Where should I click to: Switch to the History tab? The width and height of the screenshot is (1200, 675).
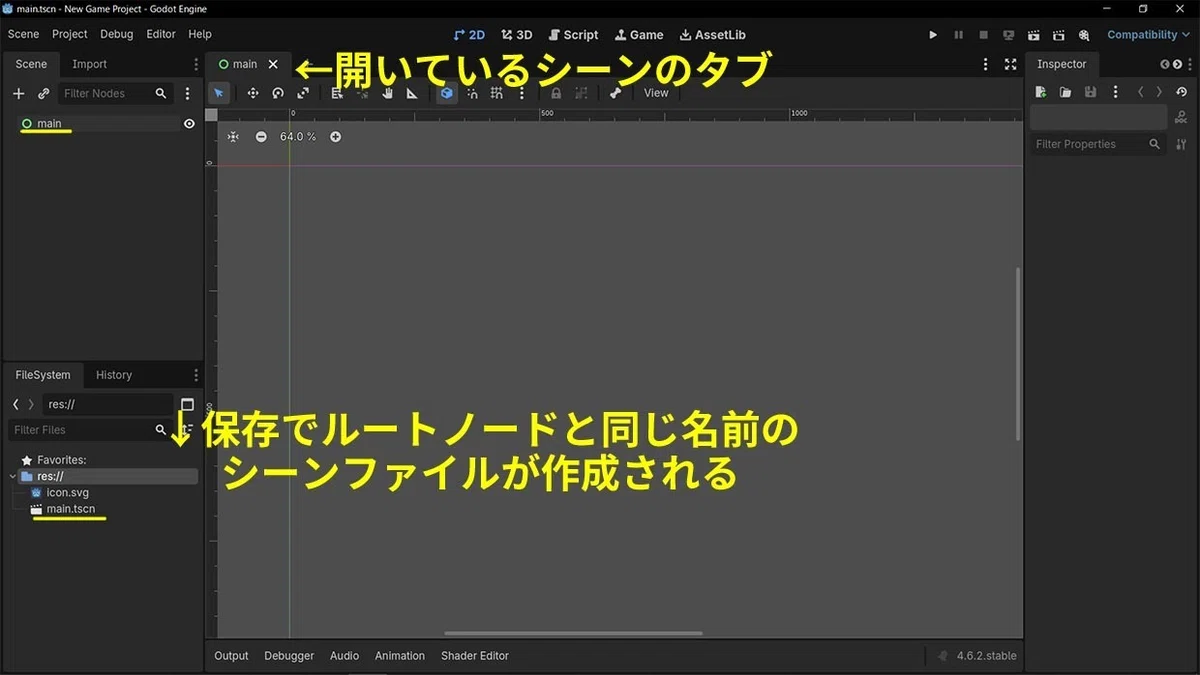click(114, 375)
